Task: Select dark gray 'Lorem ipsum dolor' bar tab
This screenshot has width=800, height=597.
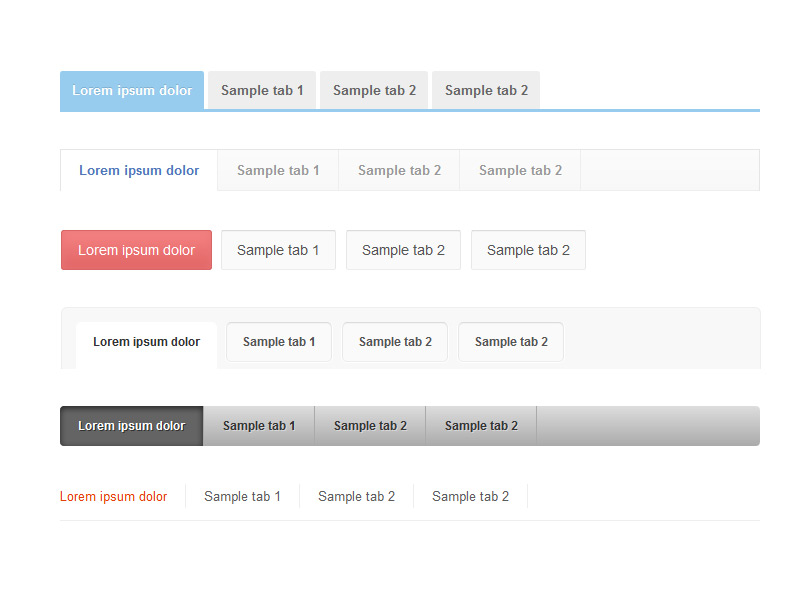Action: coord(132,426)
